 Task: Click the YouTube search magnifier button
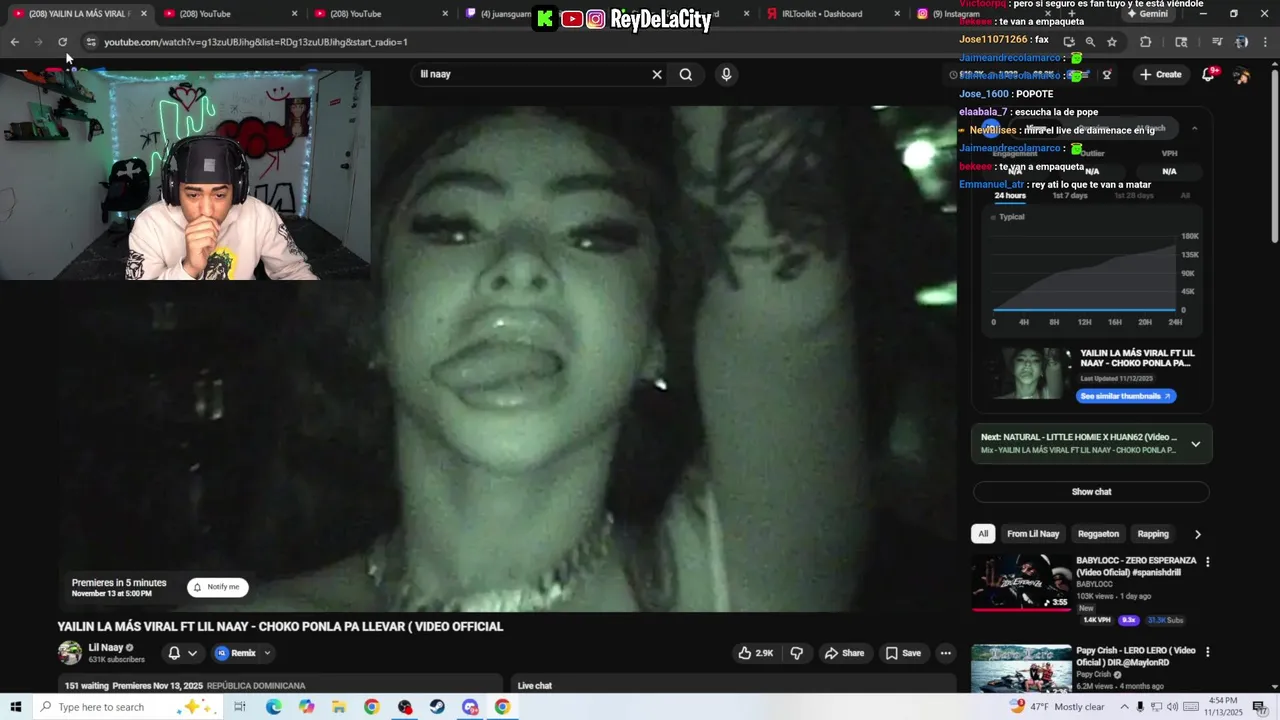pos(686,74)
